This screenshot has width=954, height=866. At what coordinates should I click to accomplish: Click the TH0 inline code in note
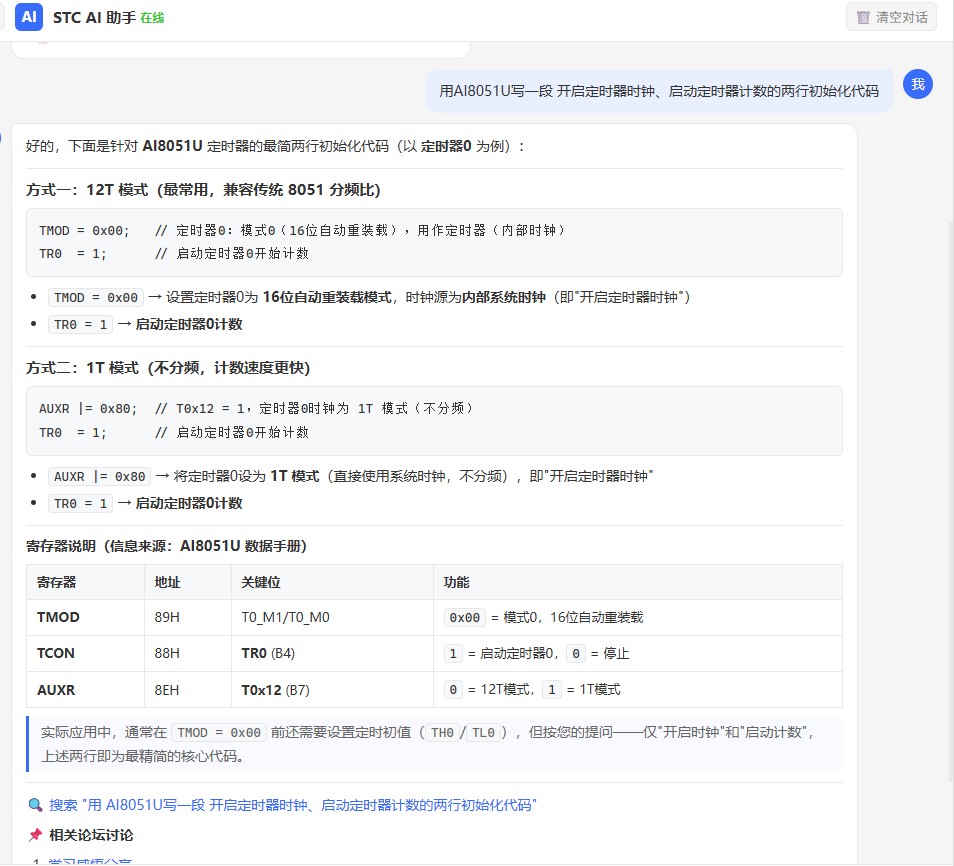point(442,733)
